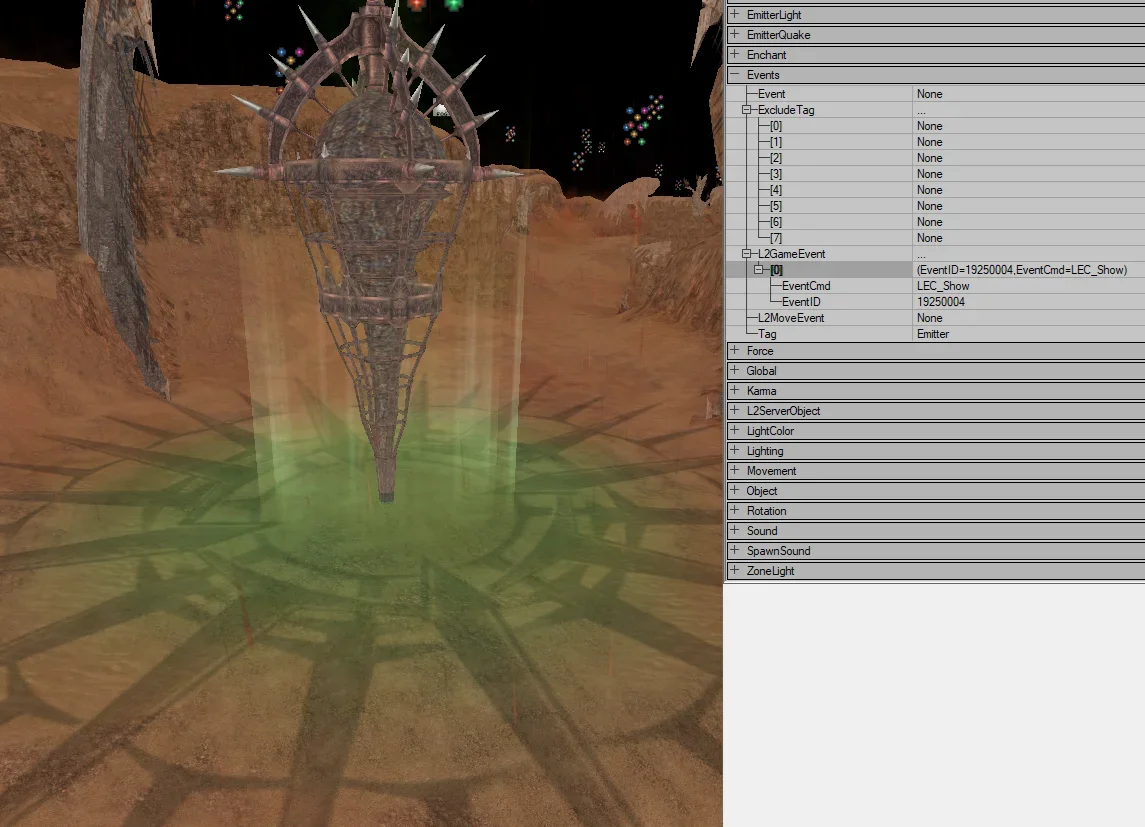Click the ExcludeTag [5] value field

[1029, 206]
